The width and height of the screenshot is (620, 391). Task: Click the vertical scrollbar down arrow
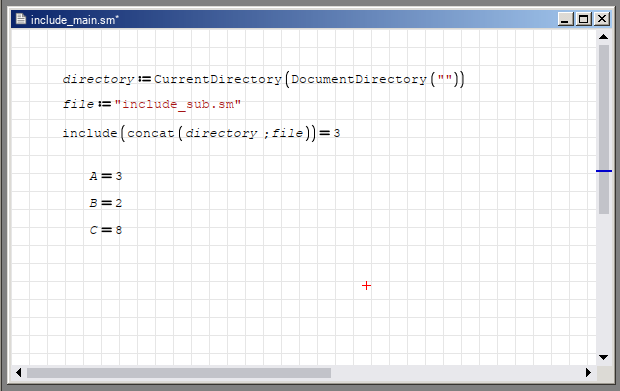click(603, 357)
